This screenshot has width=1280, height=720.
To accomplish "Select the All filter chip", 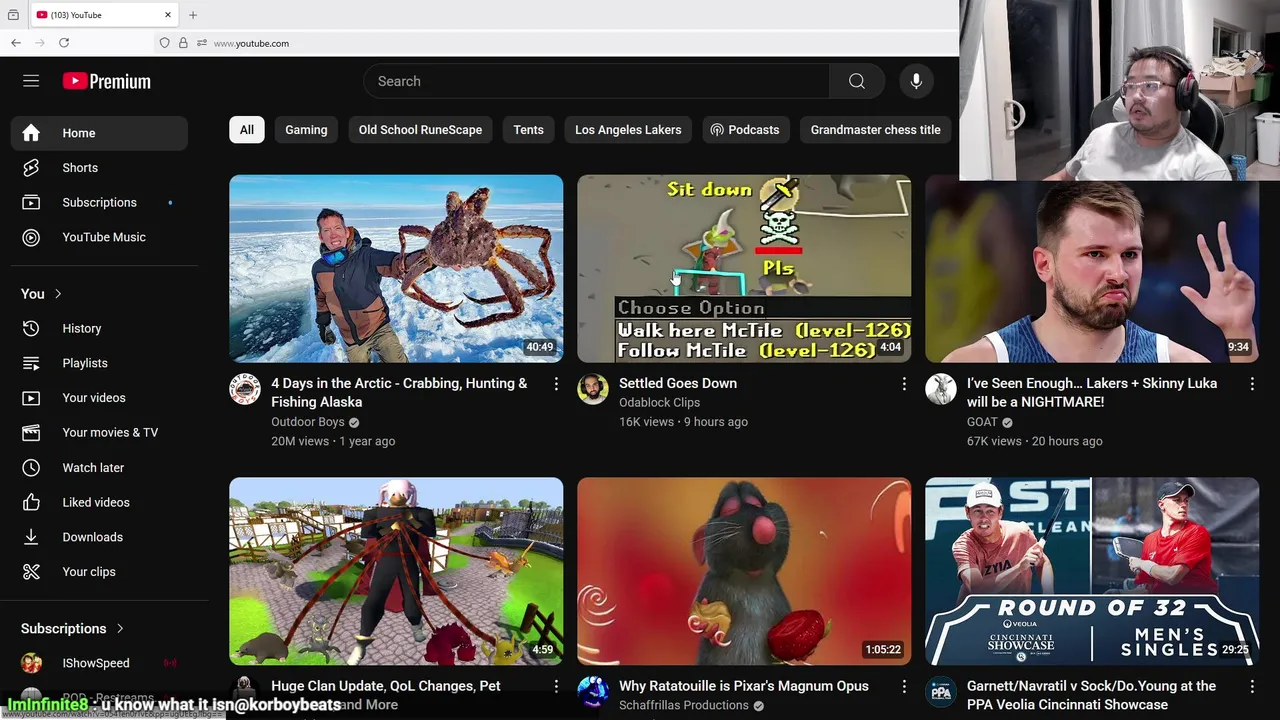I will [x=247, y=130].
